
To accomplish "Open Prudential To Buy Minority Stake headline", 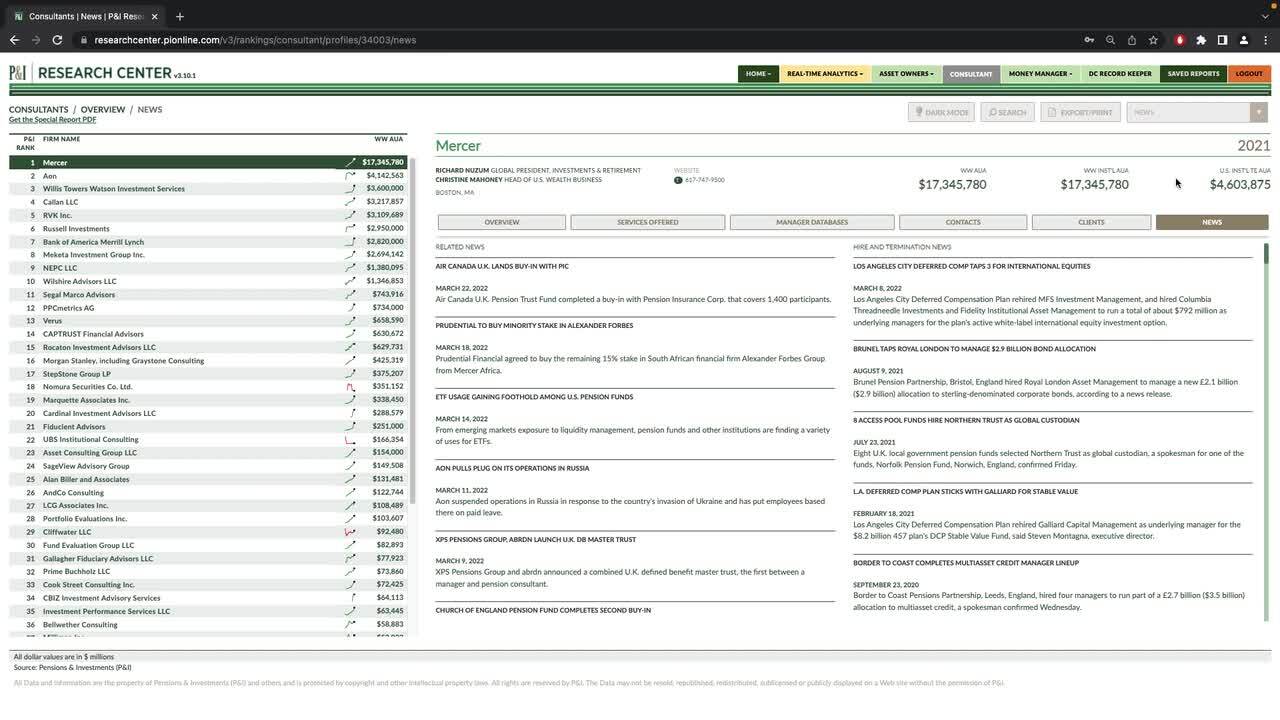I will click(x=534, y=326).
